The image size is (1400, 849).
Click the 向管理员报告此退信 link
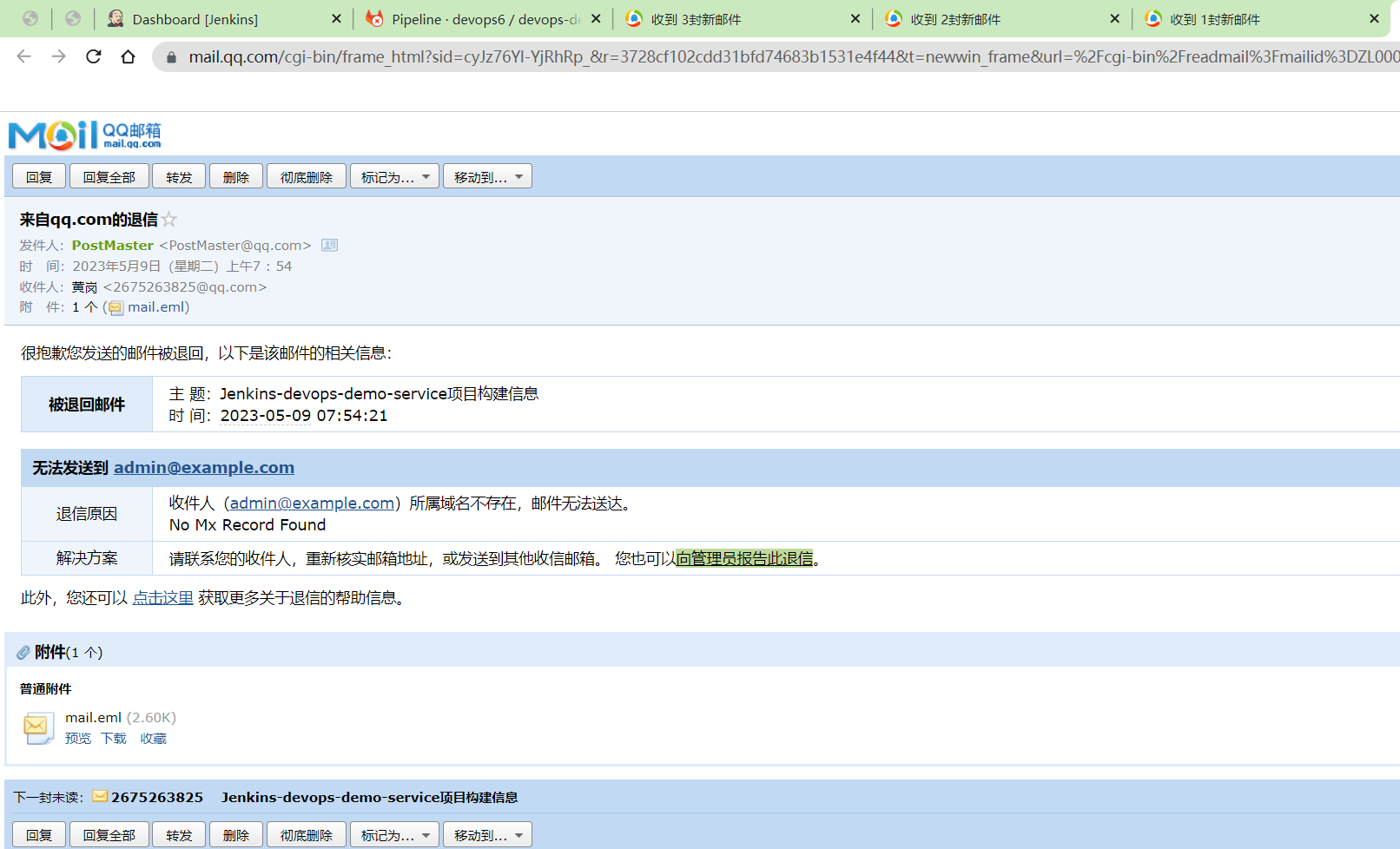click(744, 558)
